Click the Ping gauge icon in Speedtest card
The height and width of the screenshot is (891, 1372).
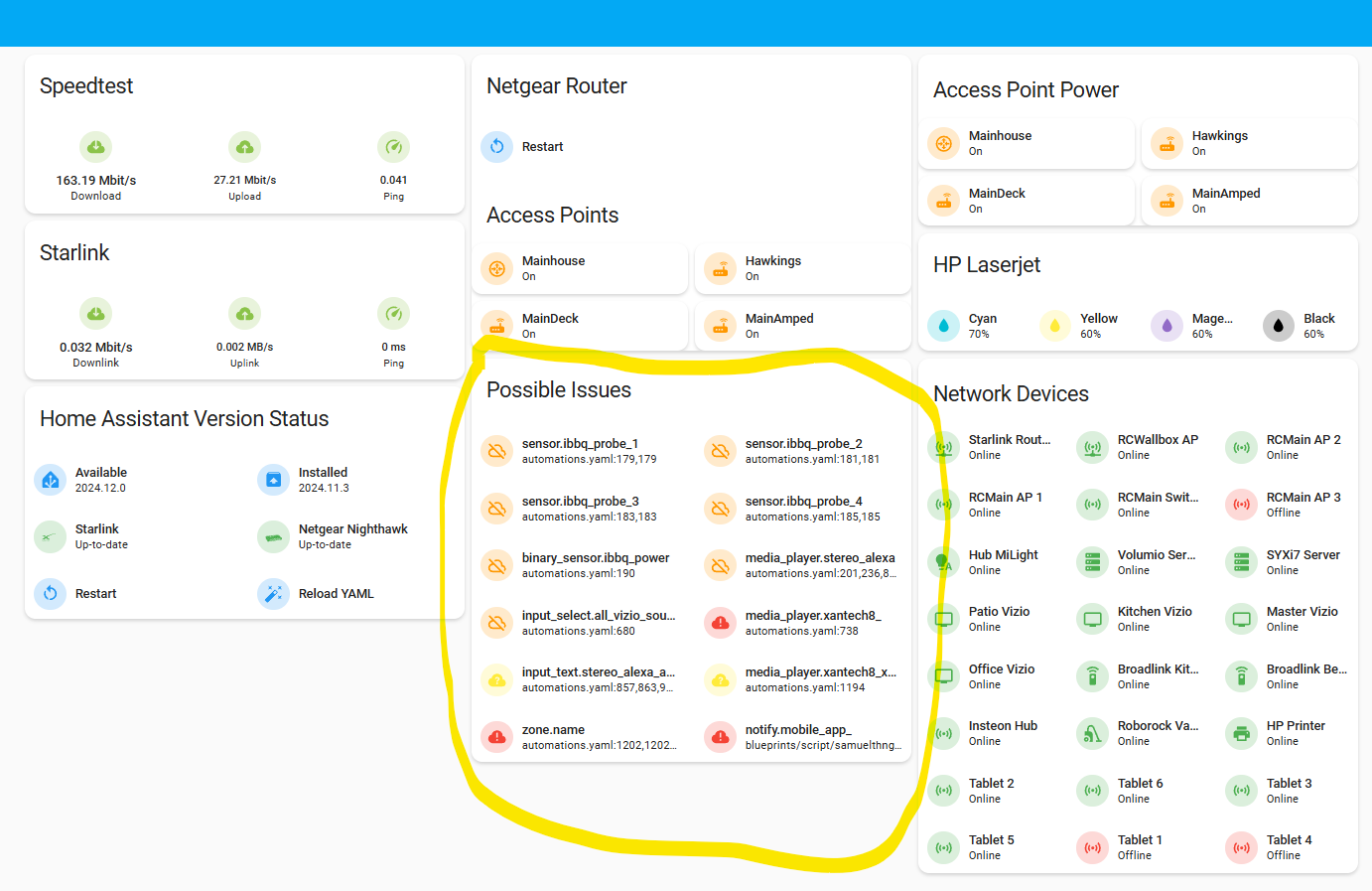click(x=393, y=146)
